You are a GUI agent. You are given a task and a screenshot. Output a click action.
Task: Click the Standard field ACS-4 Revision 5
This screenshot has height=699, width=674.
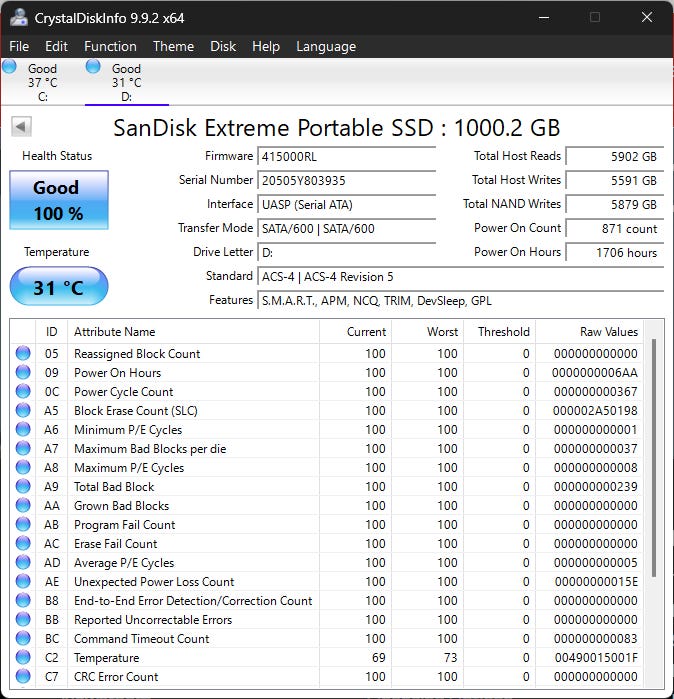[x=460, y=277]
